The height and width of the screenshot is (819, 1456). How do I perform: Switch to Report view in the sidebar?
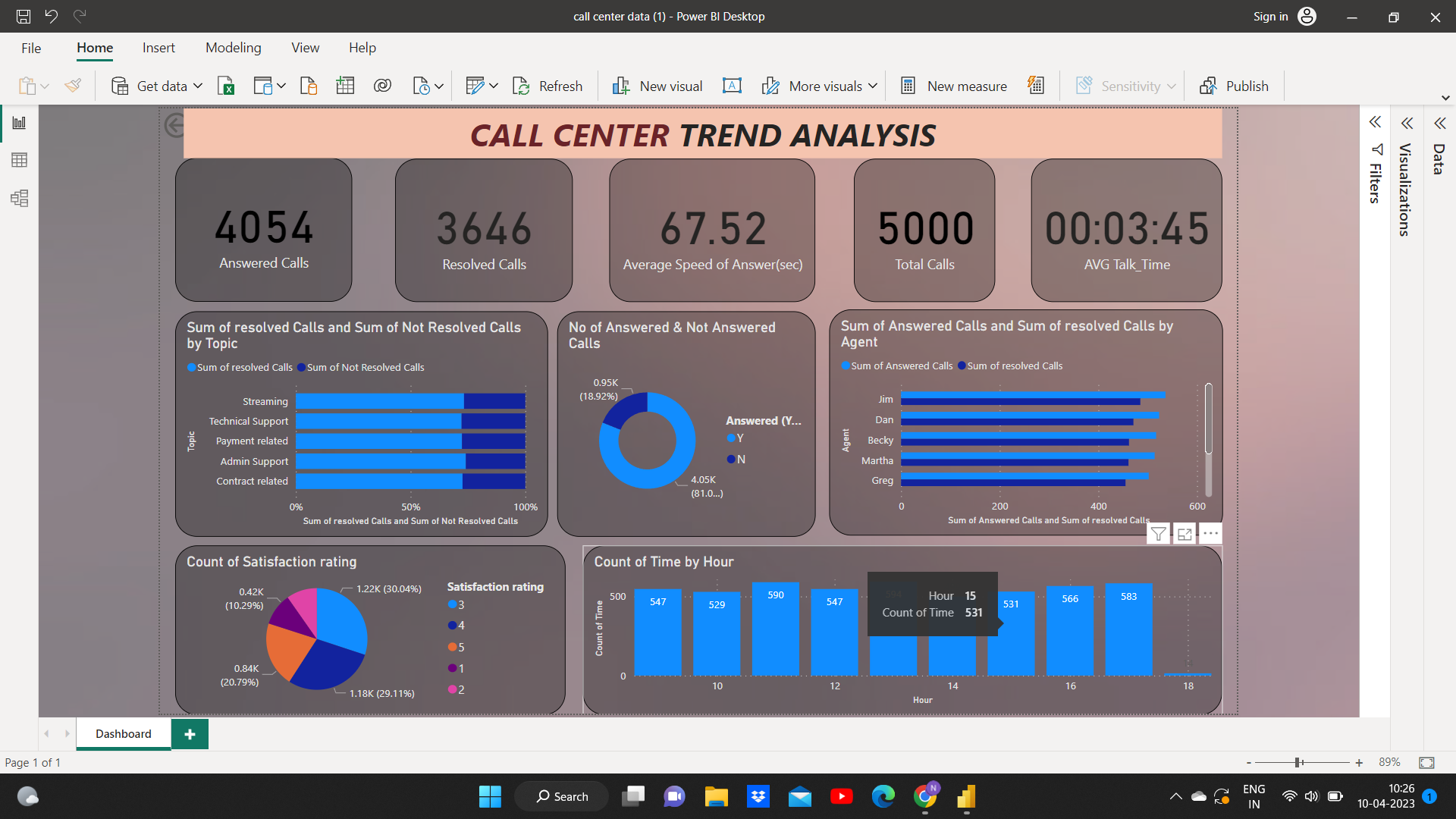click(20, 122)
